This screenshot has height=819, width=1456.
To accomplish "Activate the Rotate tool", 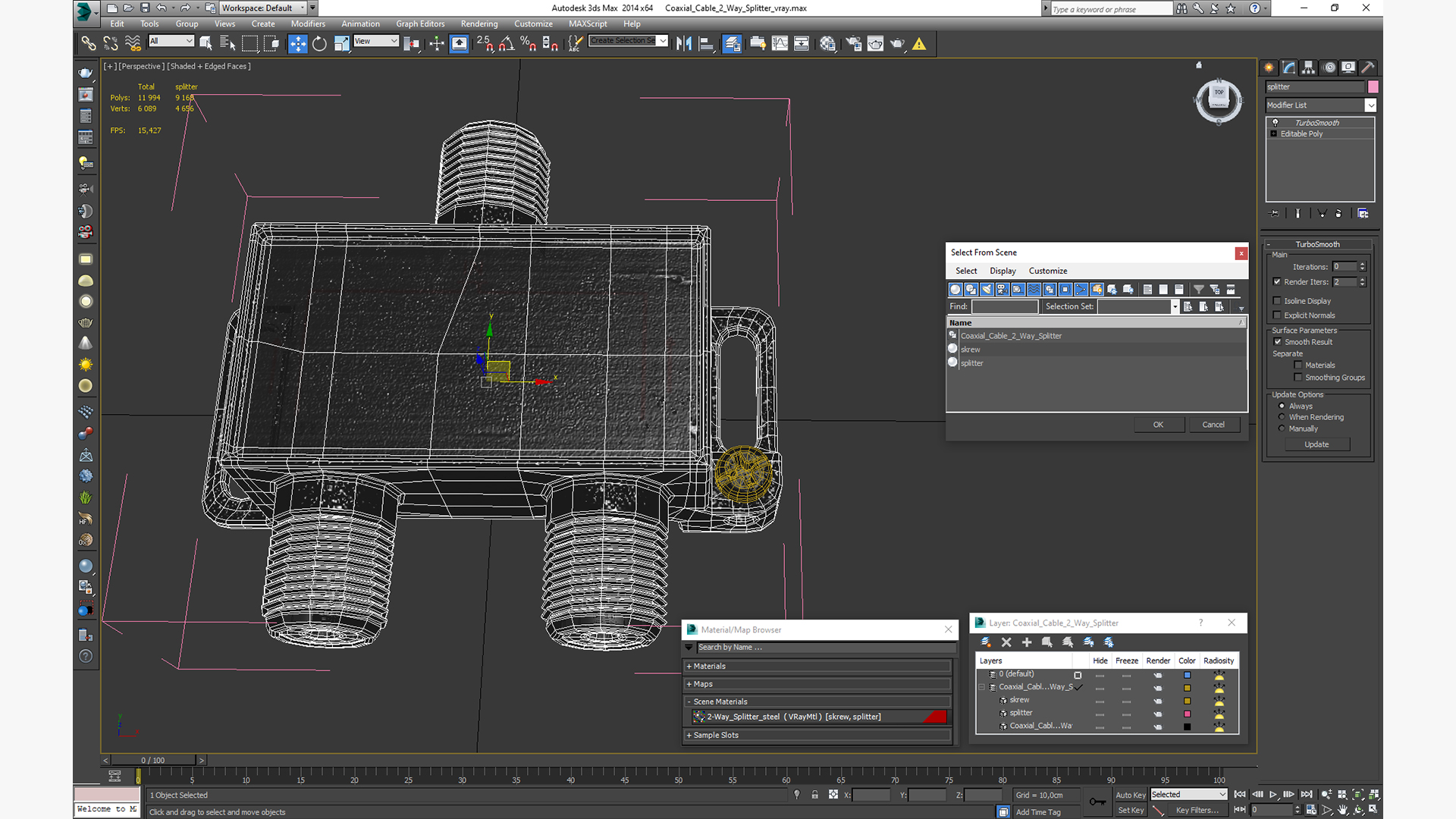I will pyautogui.click(x=319, y=44).
